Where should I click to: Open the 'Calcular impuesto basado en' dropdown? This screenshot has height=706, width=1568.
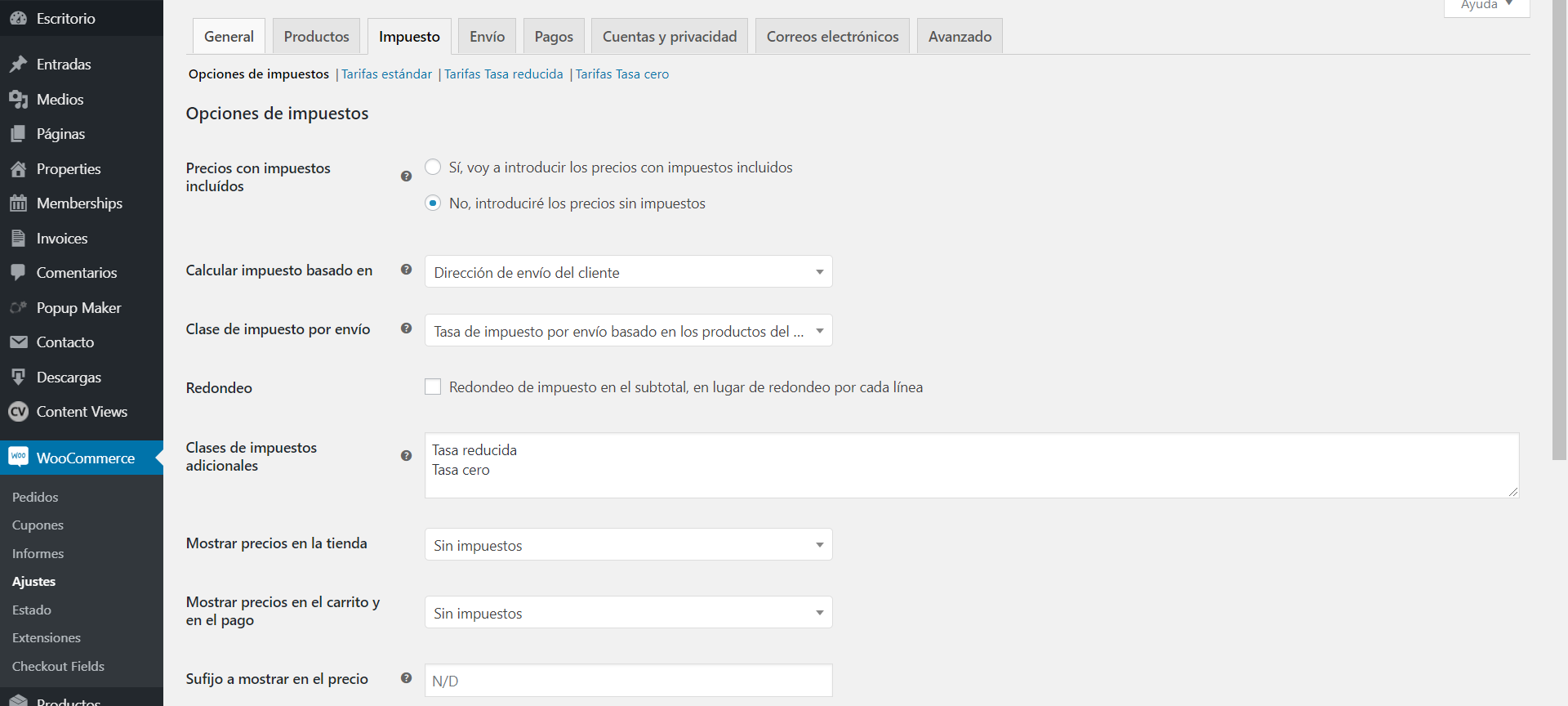628,272
